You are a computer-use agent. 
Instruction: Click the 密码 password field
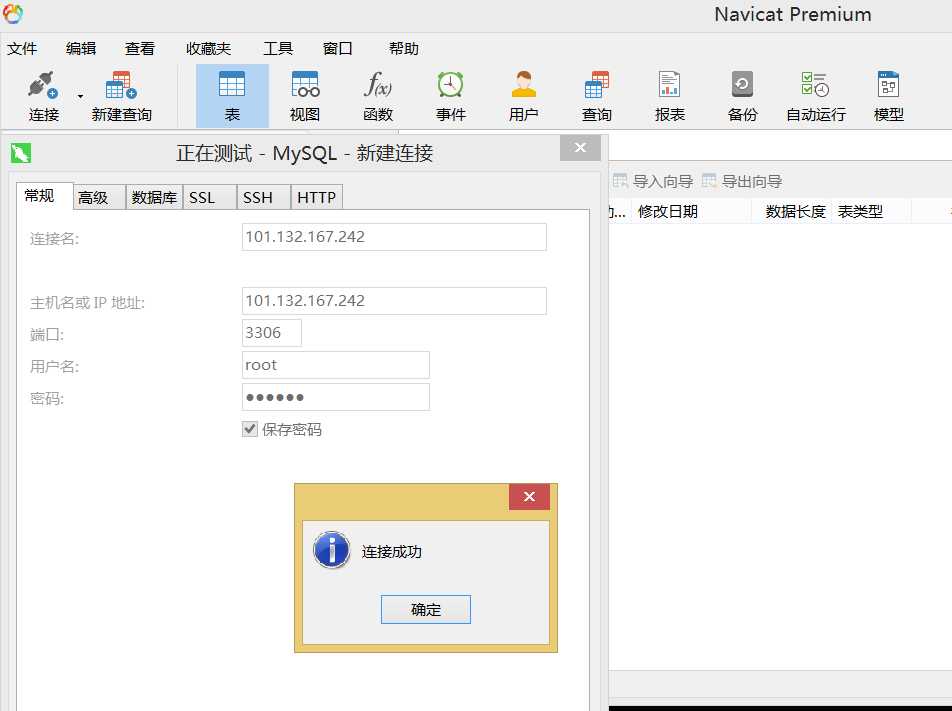coord(336,397)
